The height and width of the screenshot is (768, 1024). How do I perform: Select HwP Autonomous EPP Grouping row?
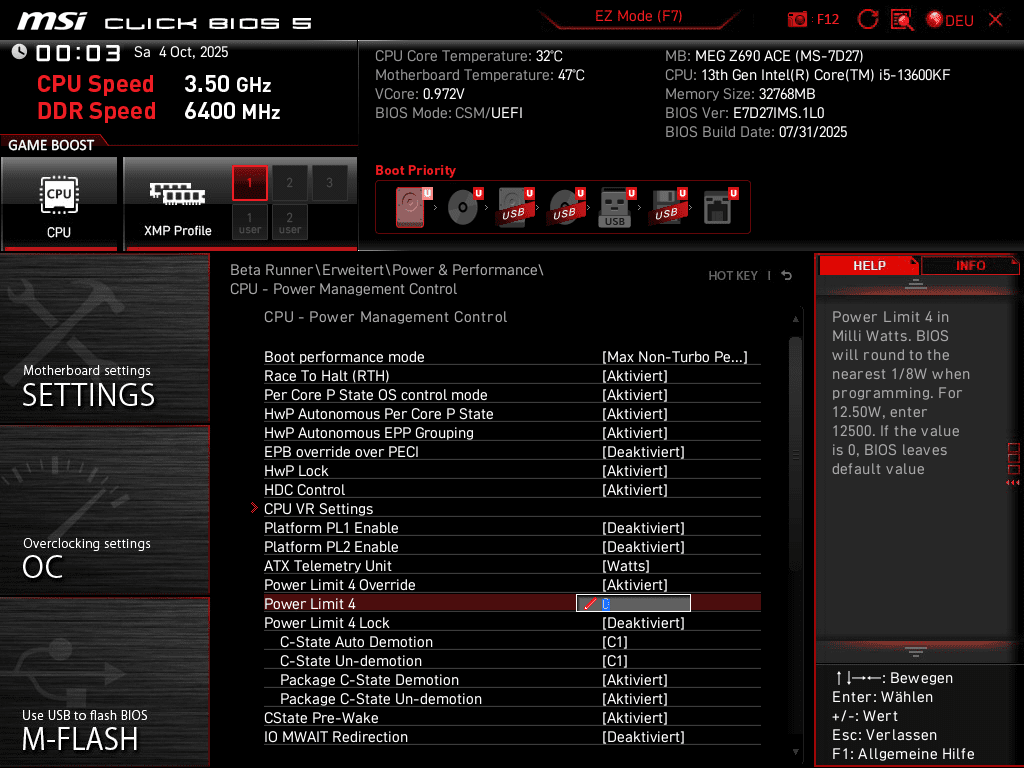[x=512, y=433]
